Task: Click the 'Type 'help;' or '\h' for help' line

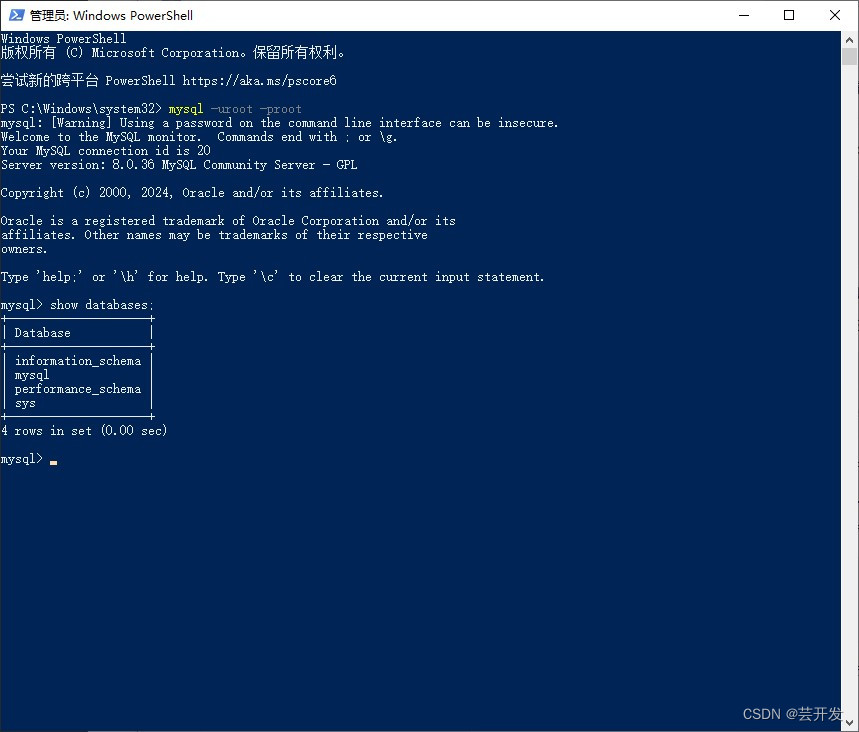Action: coord(272,277)
